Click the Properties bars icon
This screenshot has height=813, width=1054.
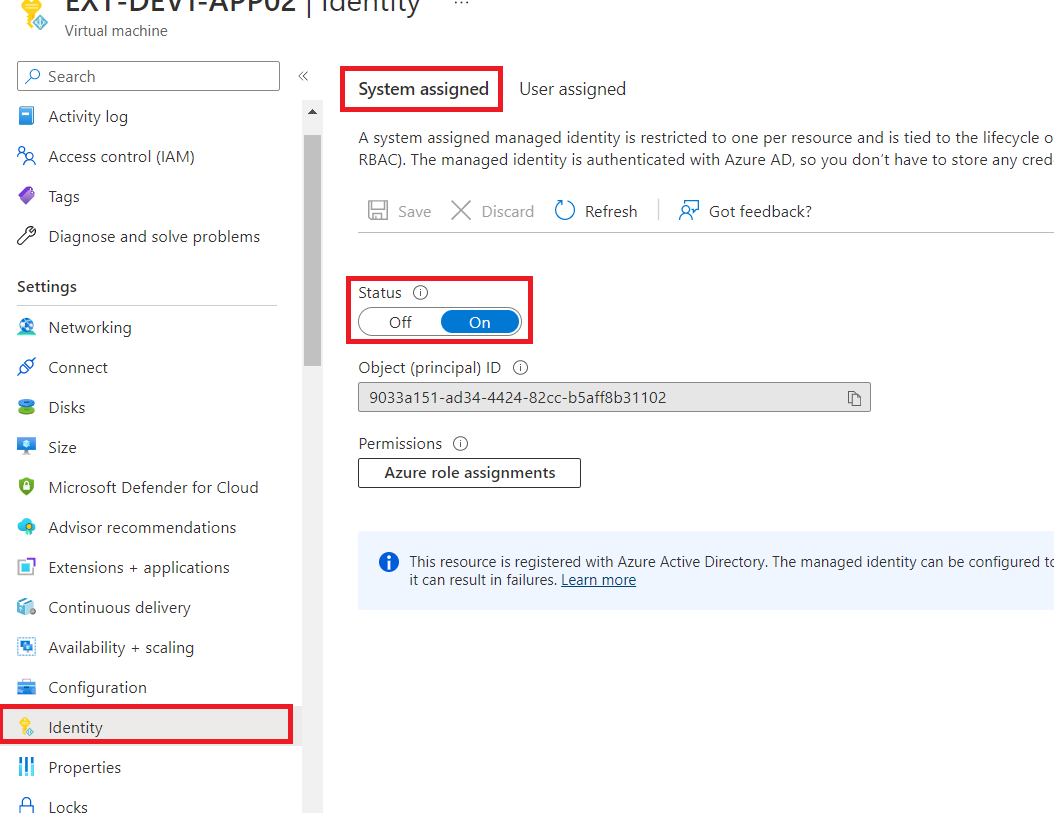26,767
